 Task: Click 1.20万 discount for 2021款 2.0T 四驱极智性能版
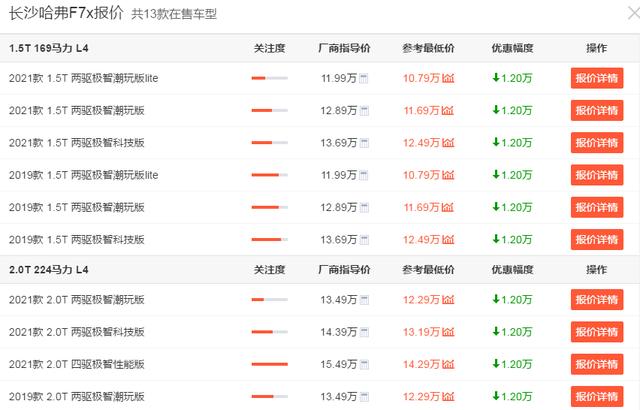(x=512, y=364)
